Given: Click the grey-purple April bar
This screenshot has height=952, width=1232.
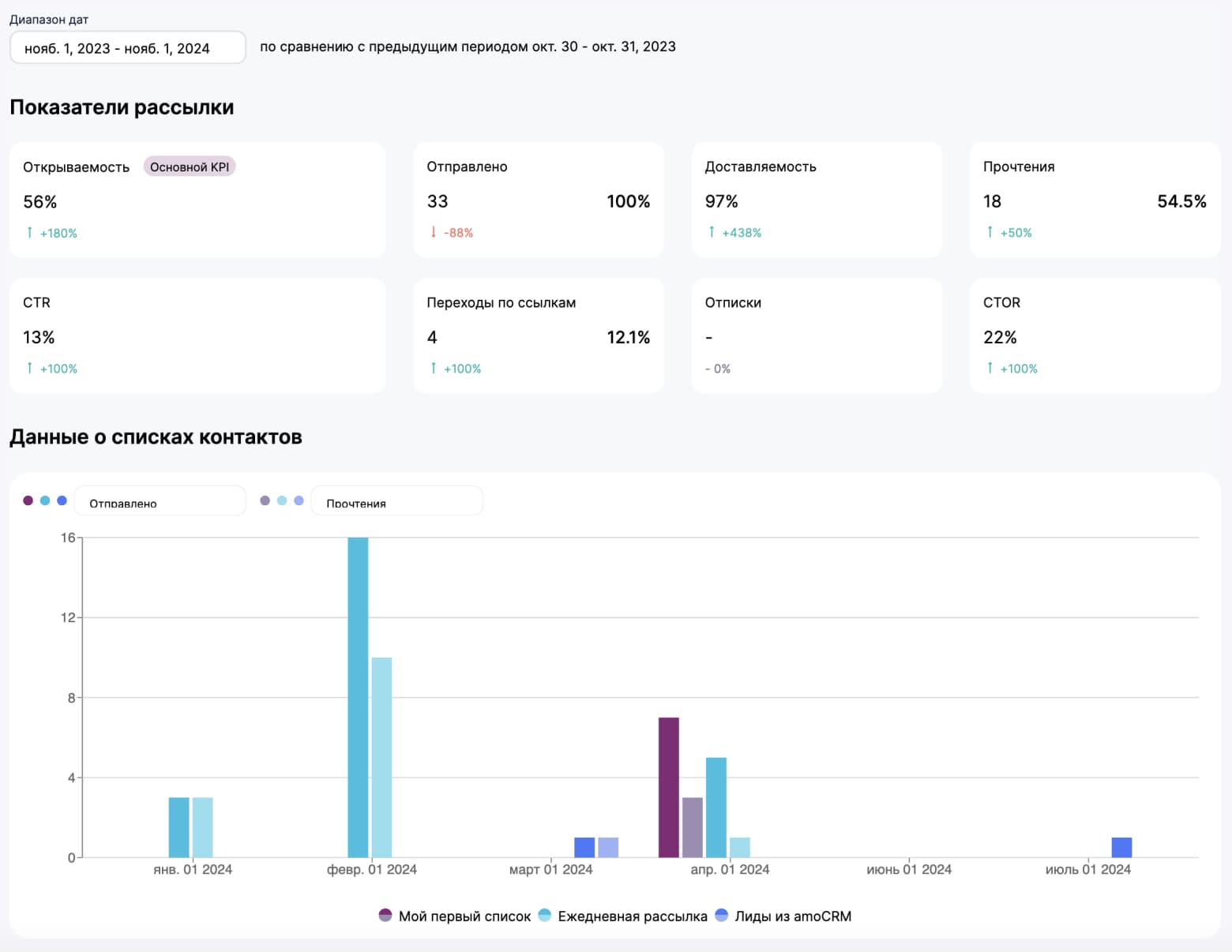Looking at the screenshot, I should (692, 827).
